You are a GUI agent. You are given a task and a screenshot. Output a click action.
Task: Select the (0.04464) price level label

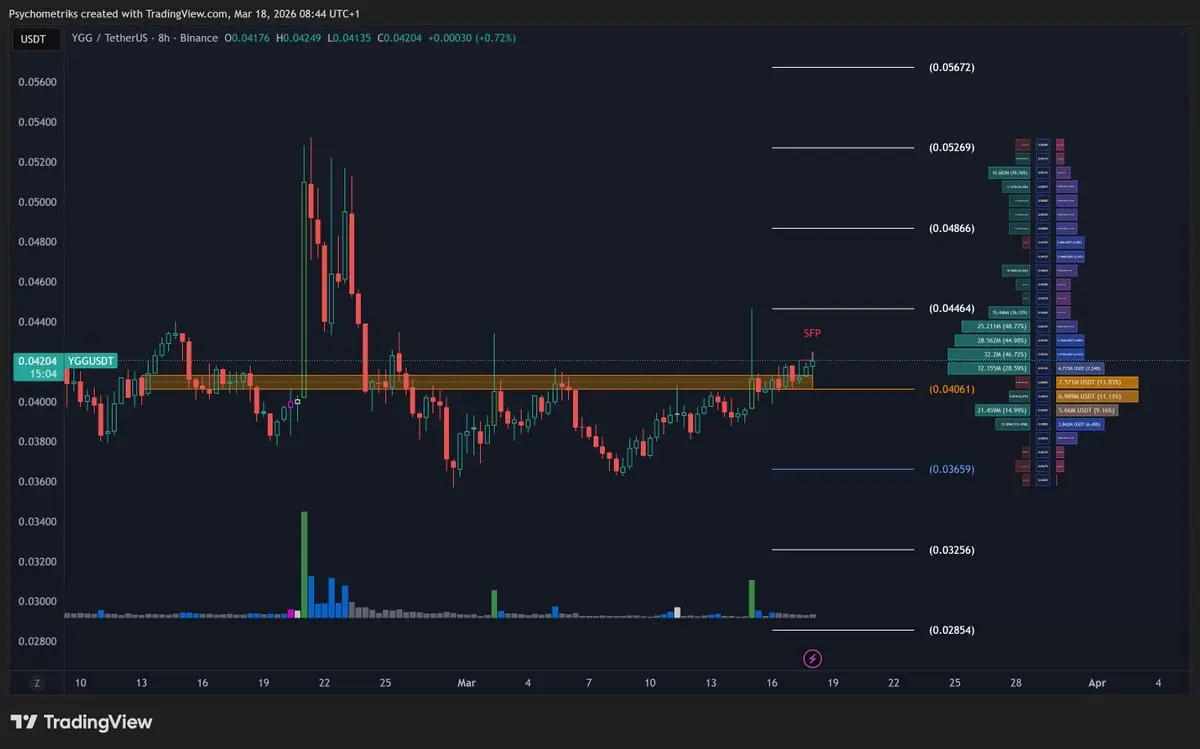(x=951, y=309)
